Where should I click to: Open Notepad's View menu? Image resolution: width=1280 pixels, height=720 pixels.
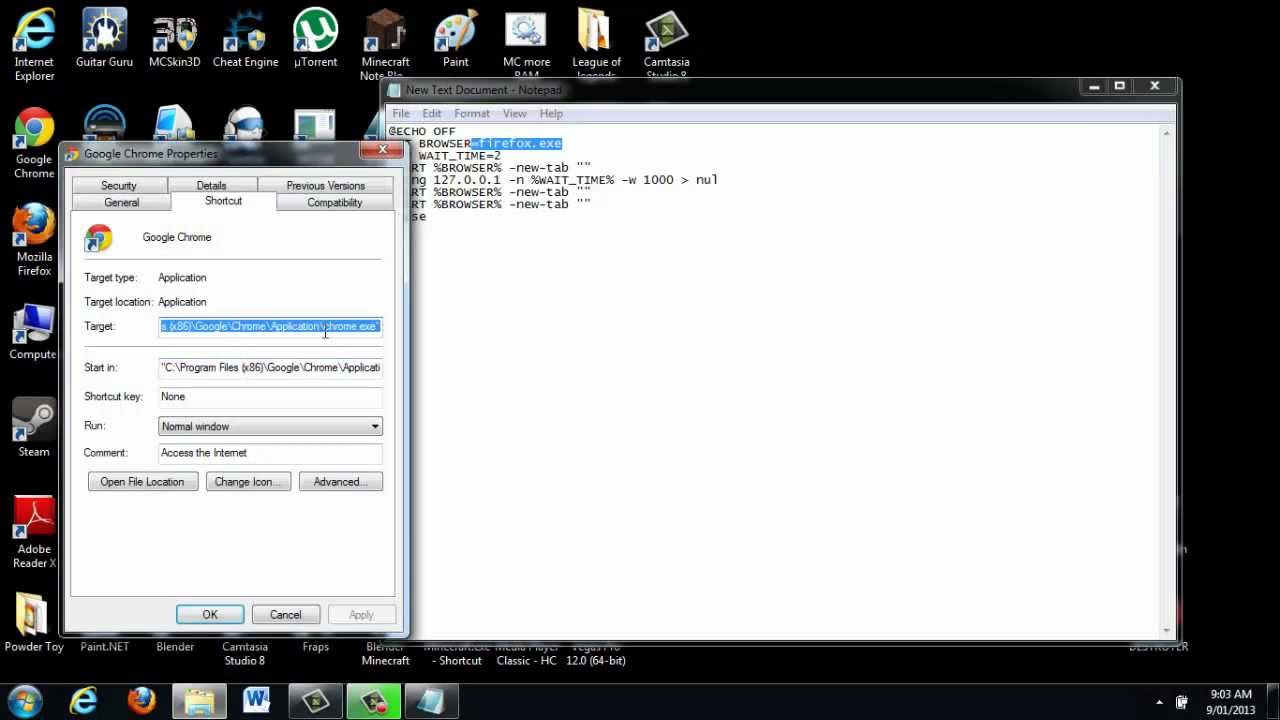point(514,114)
